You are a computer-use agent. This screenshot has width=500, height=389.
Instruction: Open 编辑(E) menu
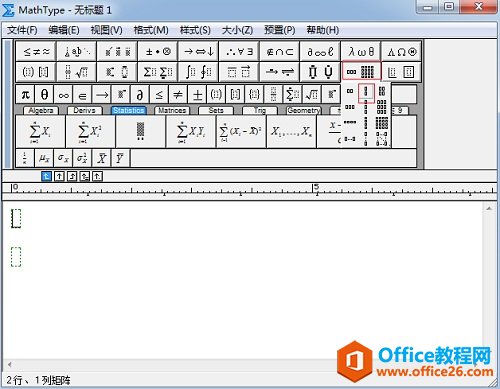tap(64, 30)
